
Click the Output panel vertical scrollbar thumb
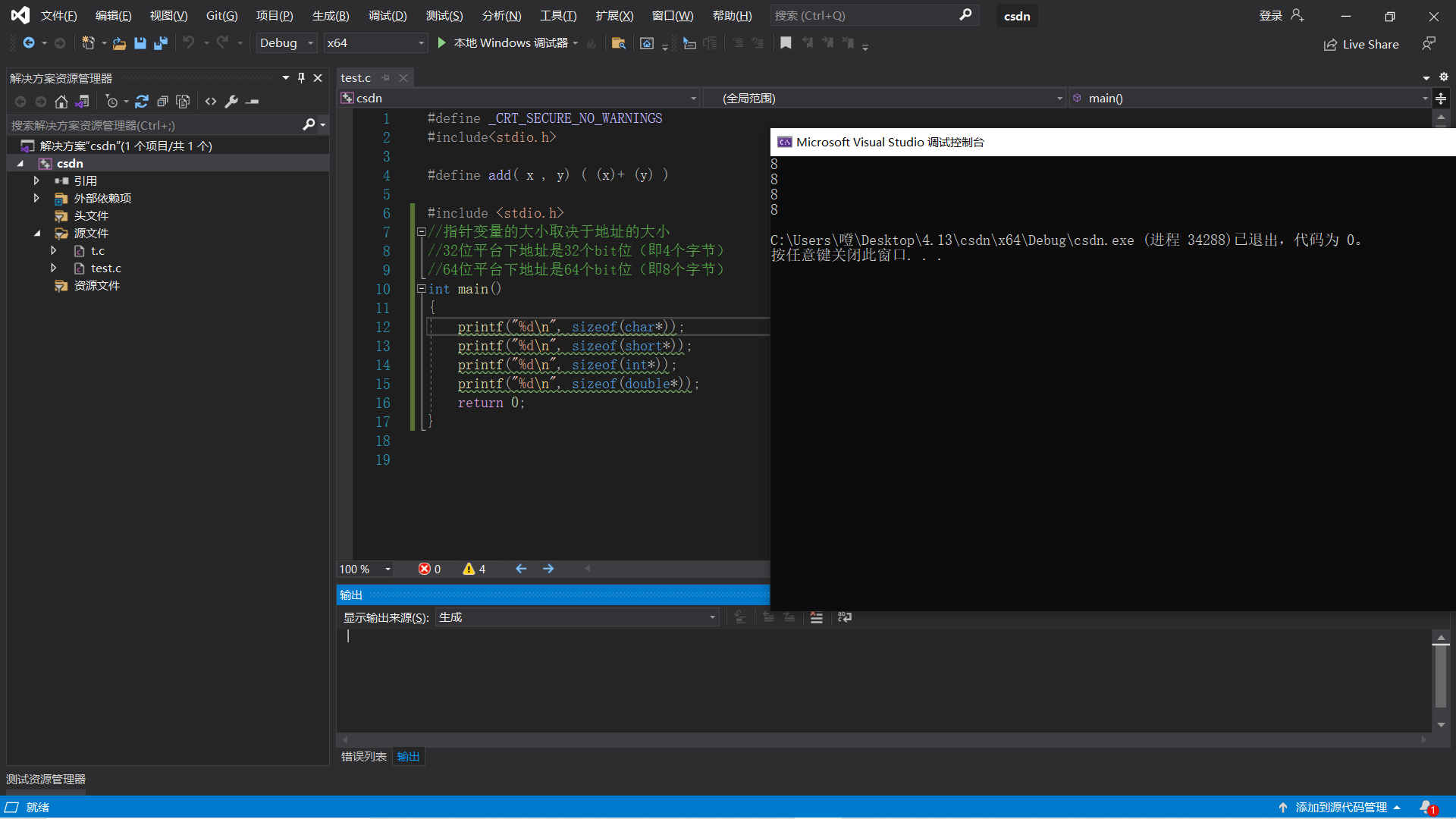(x=1441, y=675)
